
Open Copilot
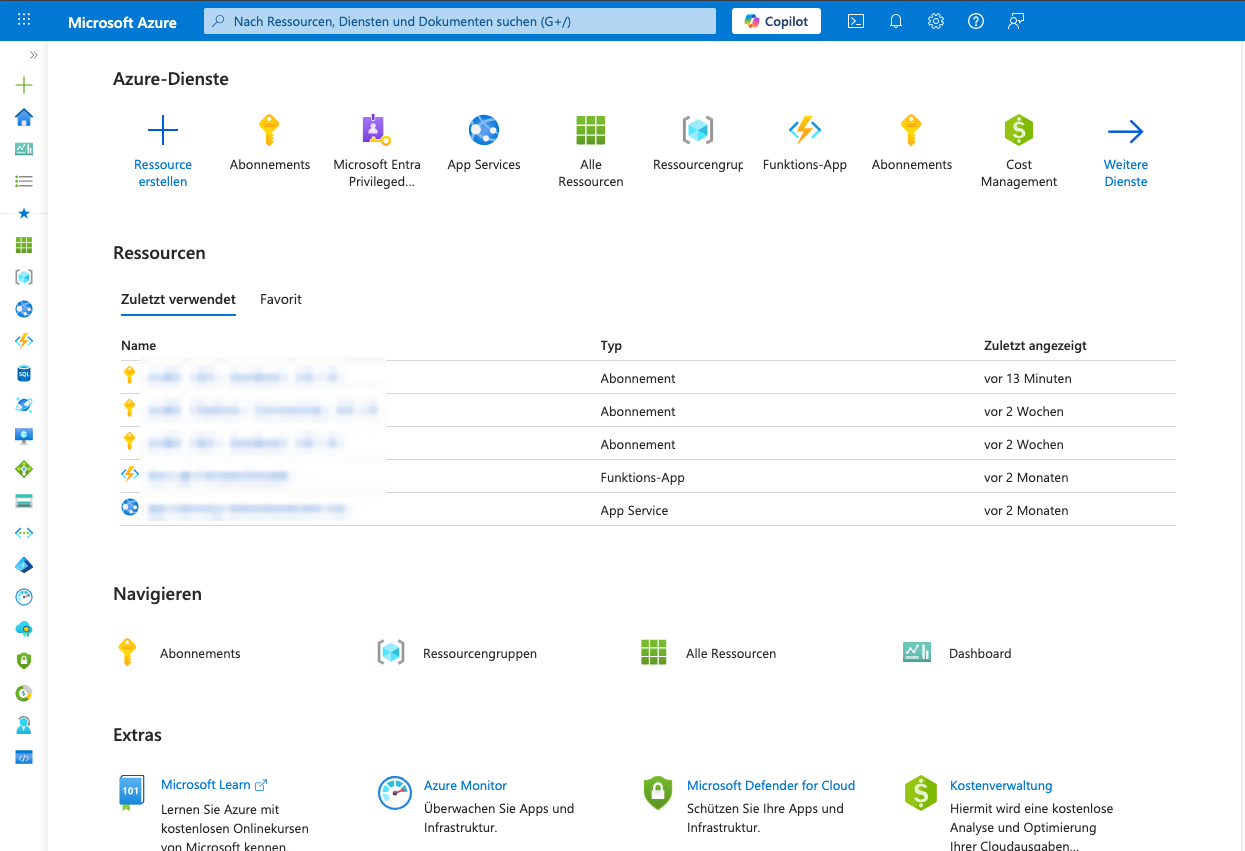click(776, 20)
